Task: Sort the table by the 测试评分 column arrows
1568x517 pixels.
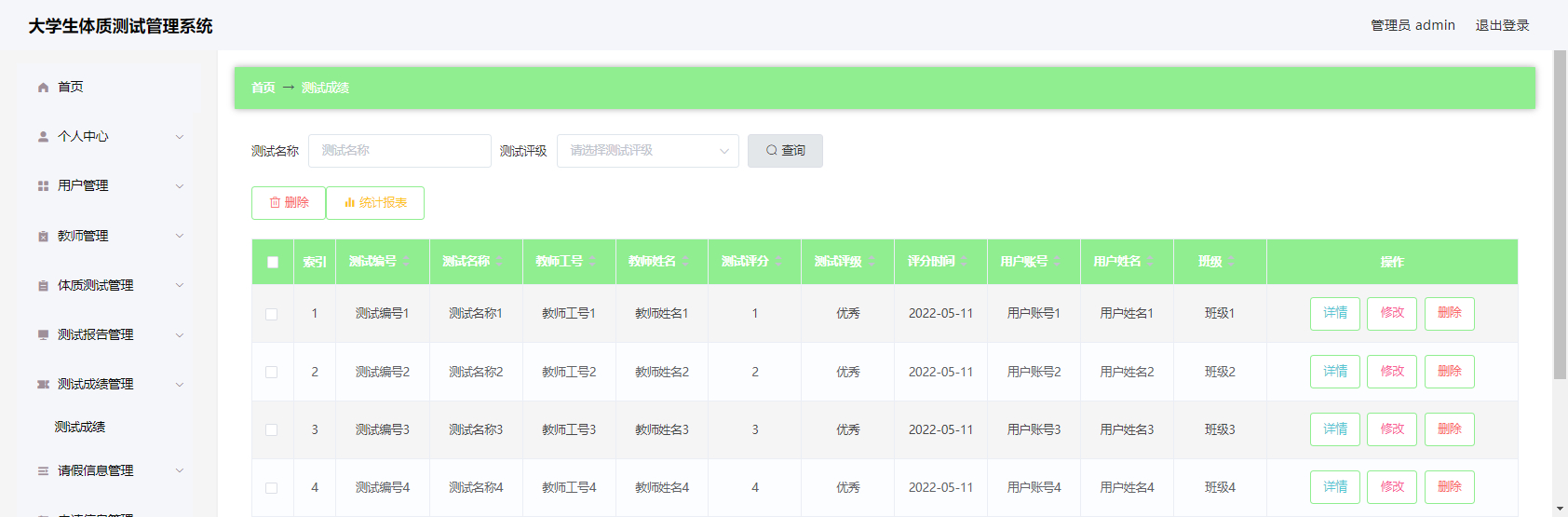Action: pyautogui.click(x=778, y=262)
